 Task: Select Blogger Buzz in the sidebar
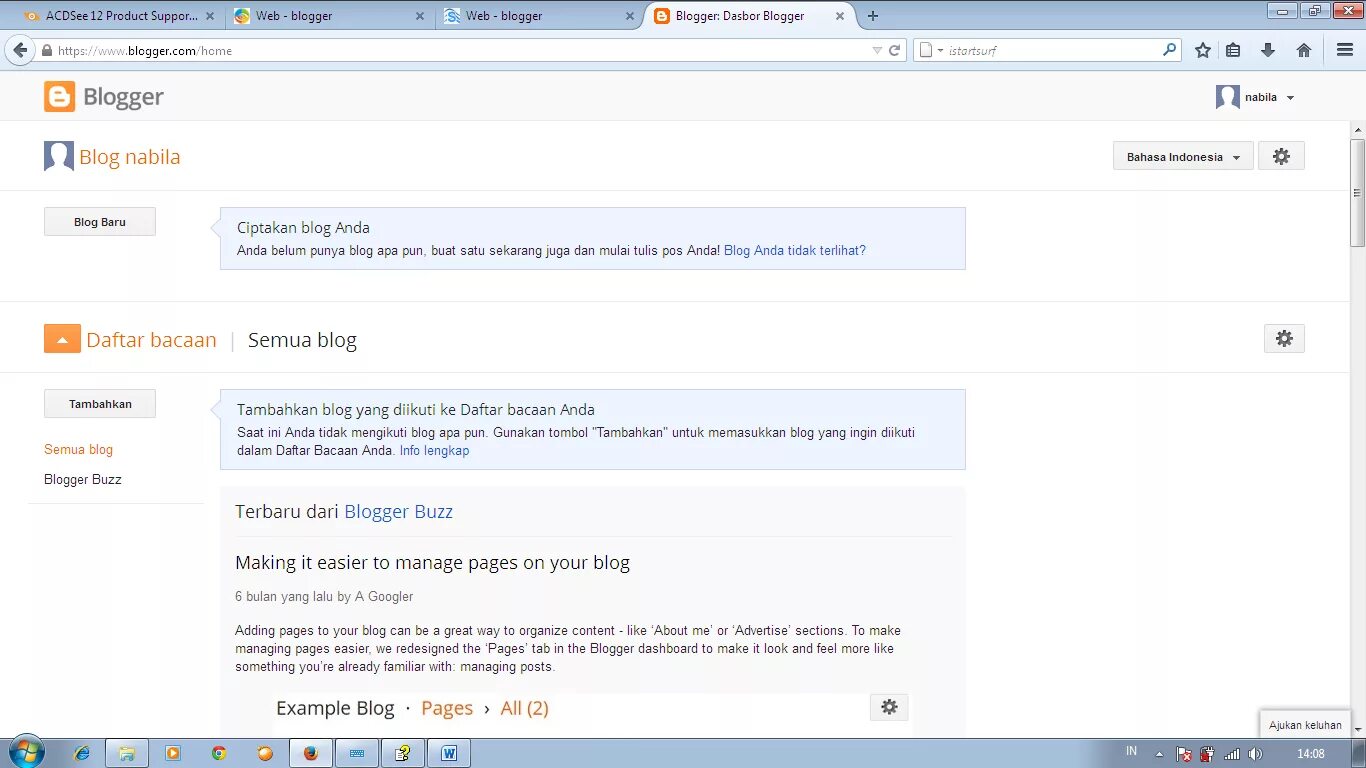(83, 480)
